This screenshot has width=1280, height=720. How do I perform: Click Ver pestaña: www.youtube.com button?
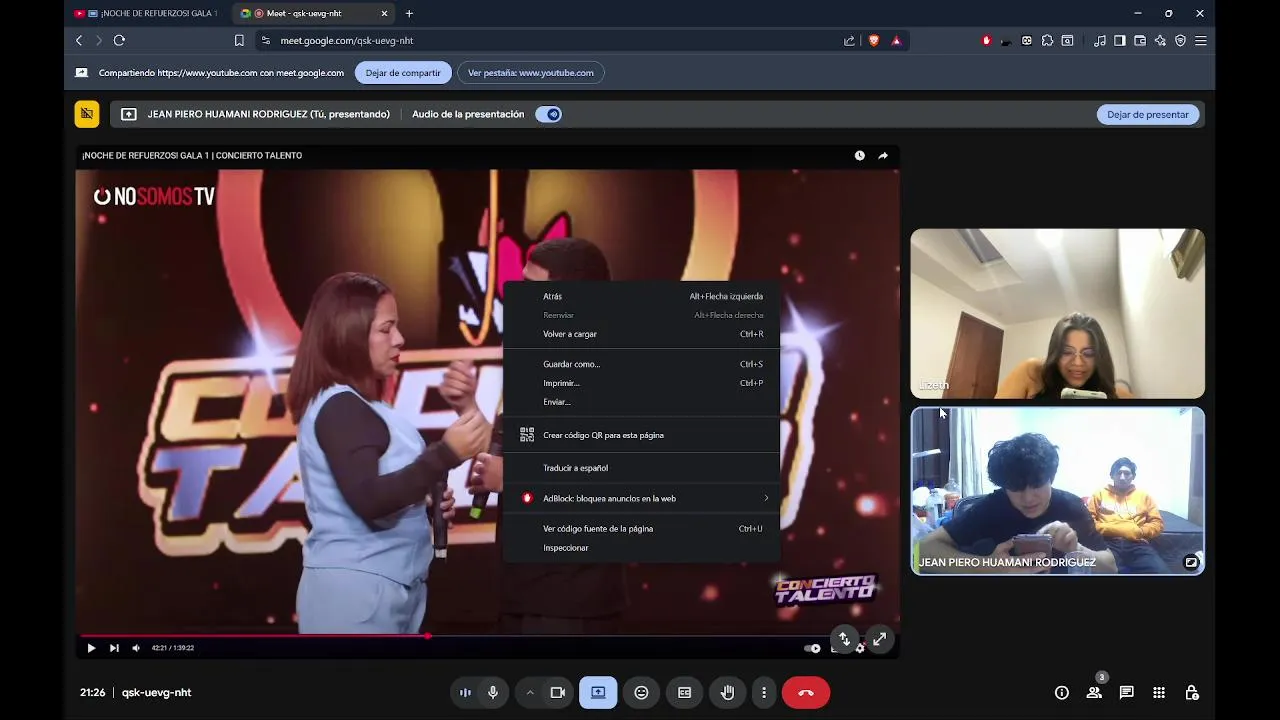coord(531,72)
